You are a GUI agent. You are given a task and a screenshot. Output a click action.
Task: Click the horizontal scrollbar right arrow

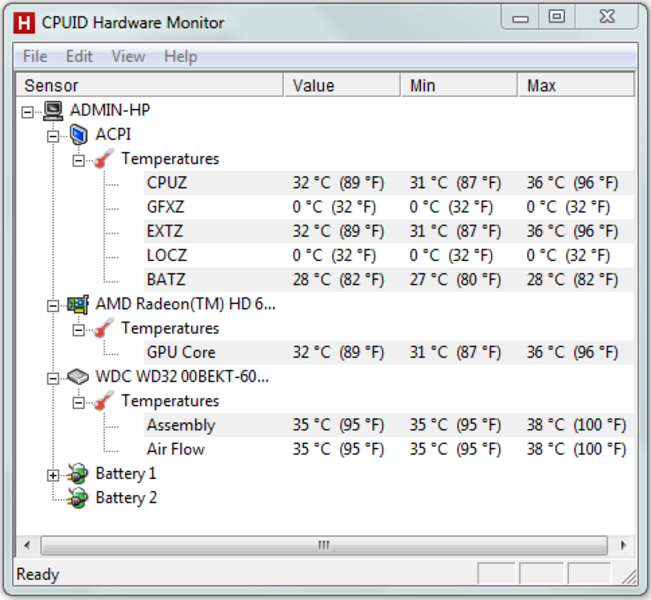(623, 545)
